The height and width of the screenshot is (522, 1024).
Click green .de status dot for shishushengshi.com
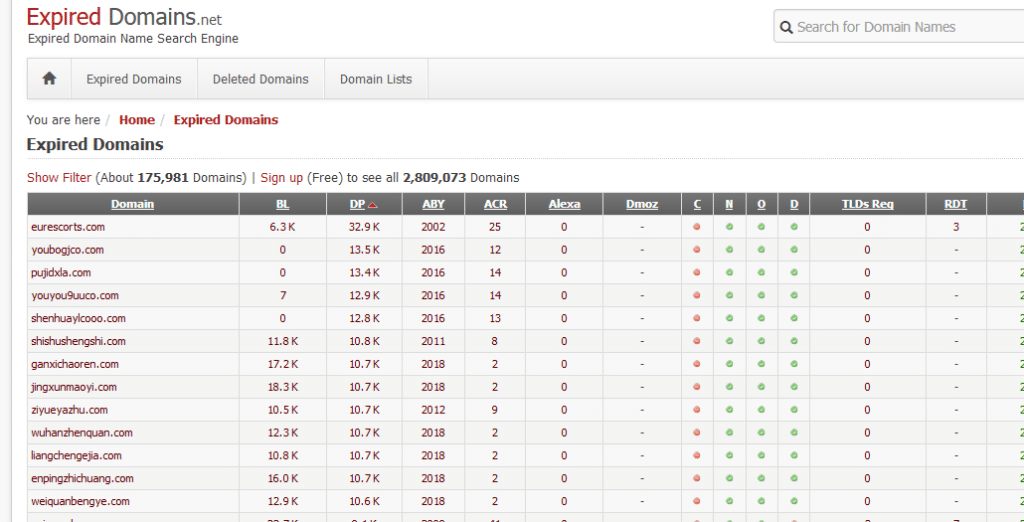click(x=794, y=341)
